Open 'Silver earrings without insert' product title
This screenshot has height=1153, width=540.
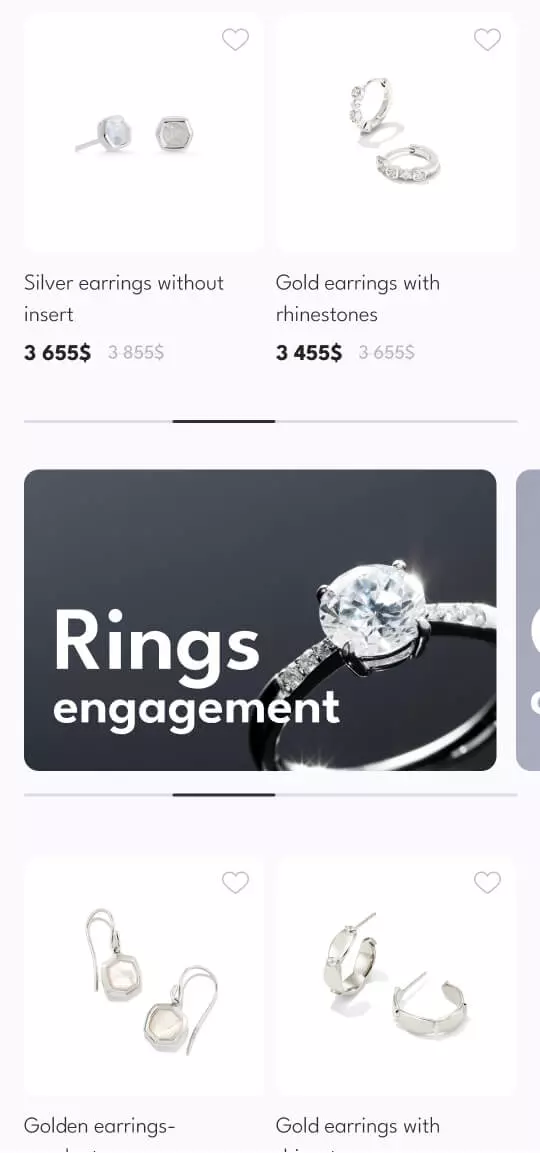(124, 299)
